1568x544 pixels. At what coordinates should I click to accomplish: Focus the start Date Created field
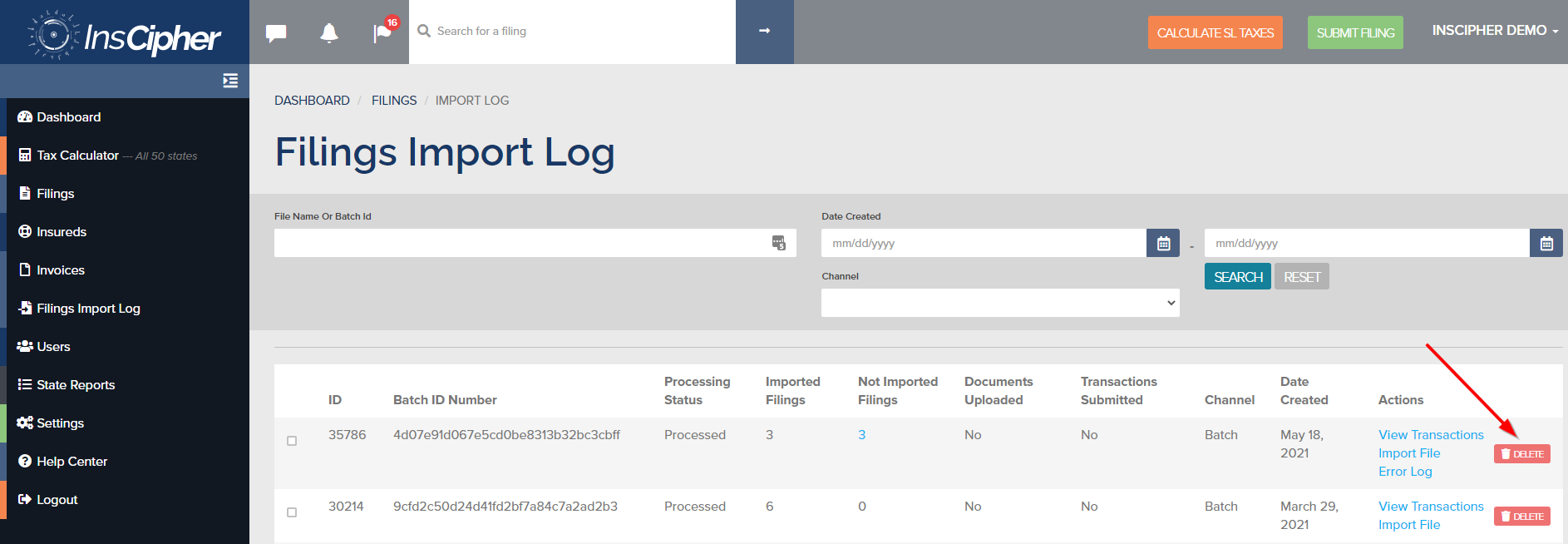[984, 243]
